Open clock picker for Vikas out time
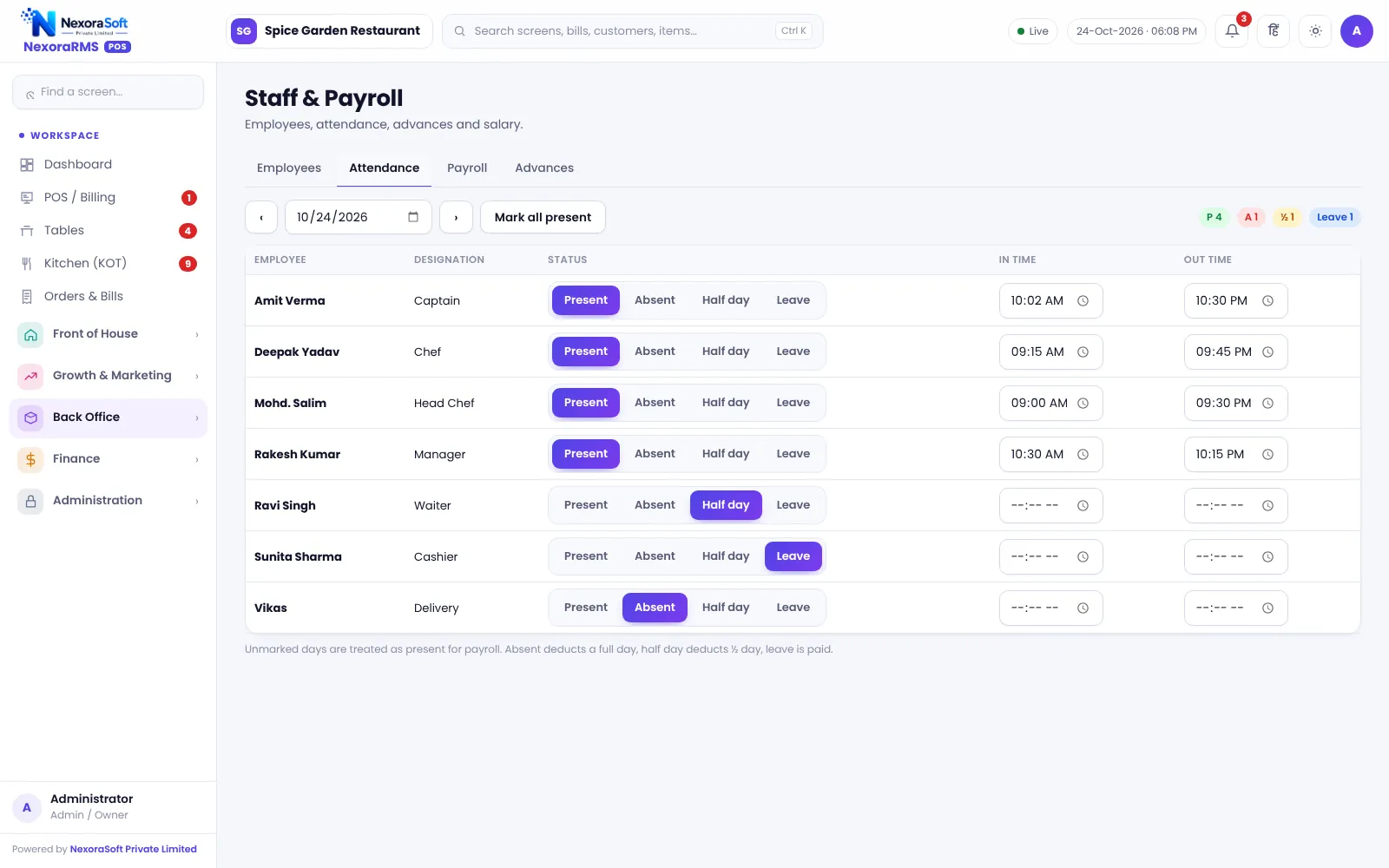This screenshot has width=1389, height=868. [x=1267, y=608]
